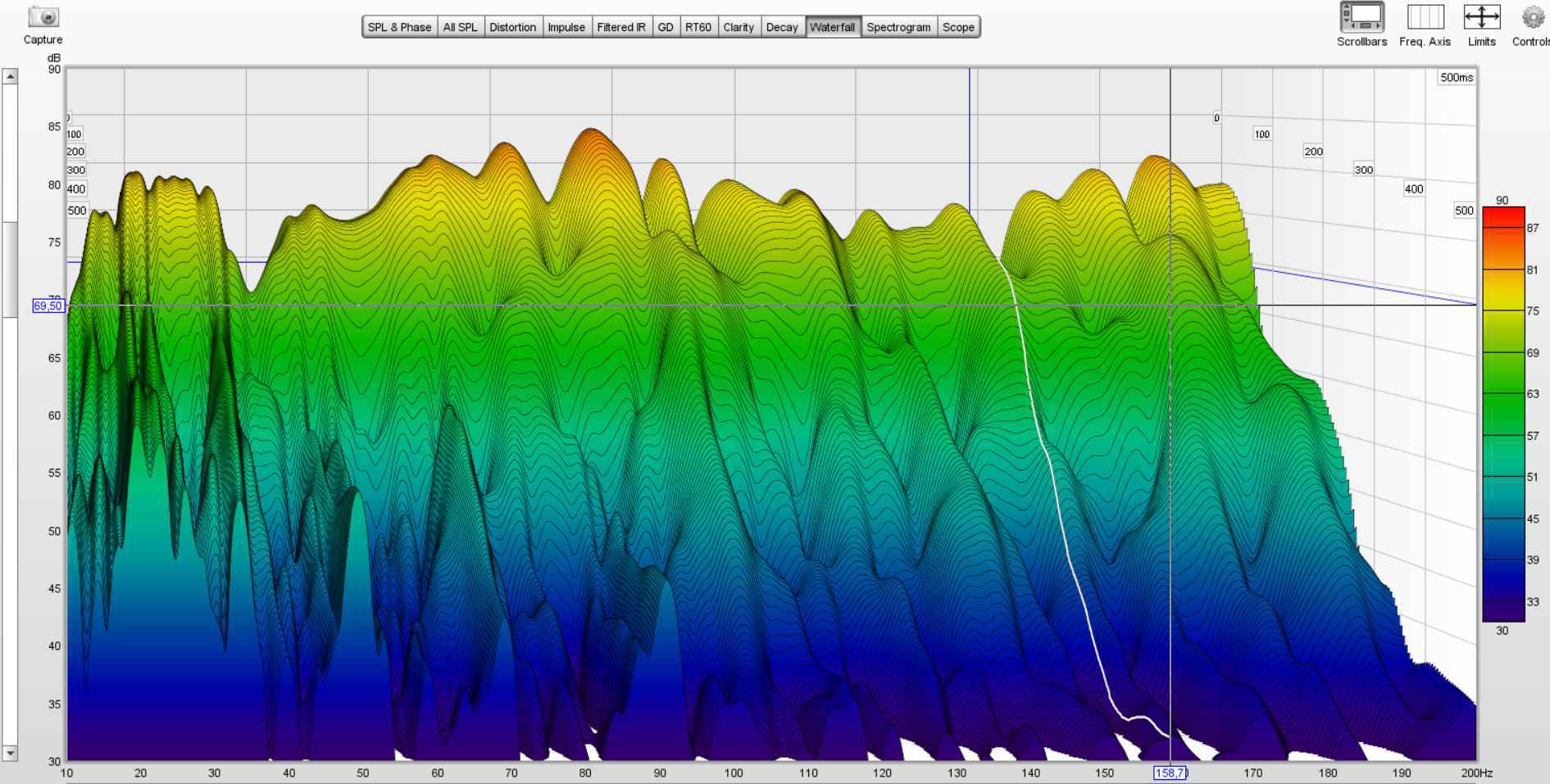Switch to the Filtered IR tab
The height and width of the screenshot is (784, 1550).
coord(620,27)
